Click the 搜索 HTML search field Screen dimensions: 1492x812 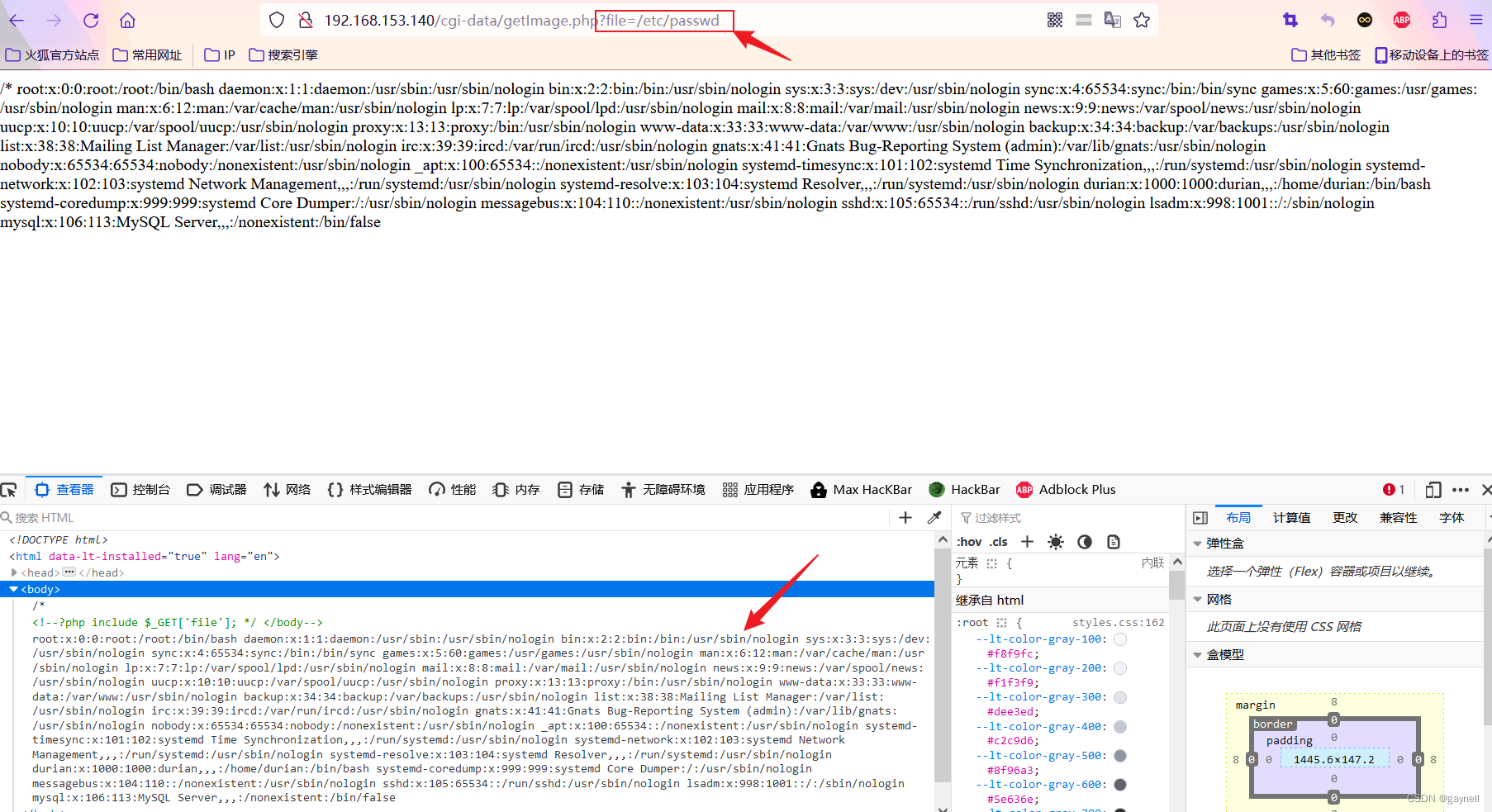(446, 518)
